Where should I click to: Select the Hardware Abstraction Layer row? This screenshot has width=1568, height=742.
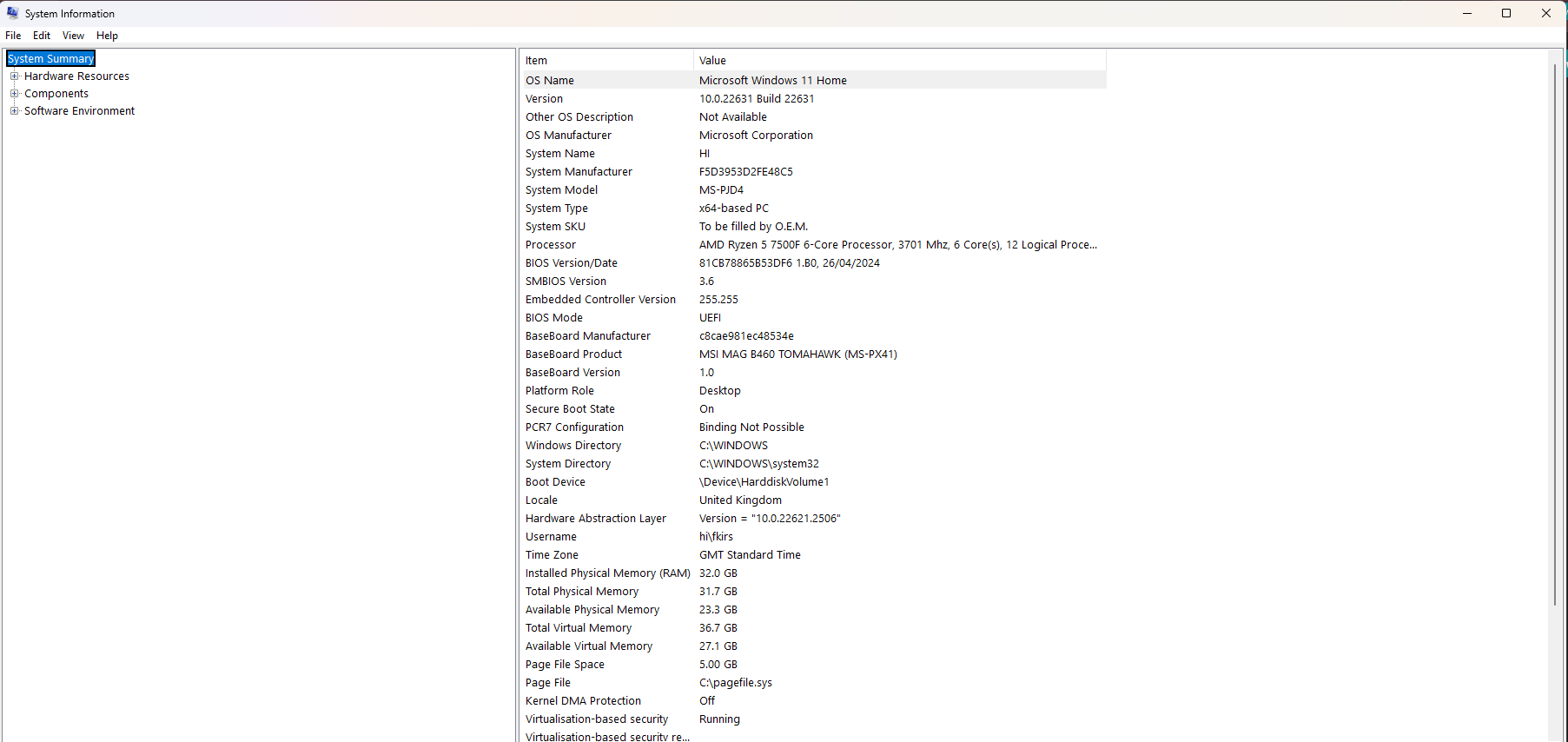[x=813, y=518]
